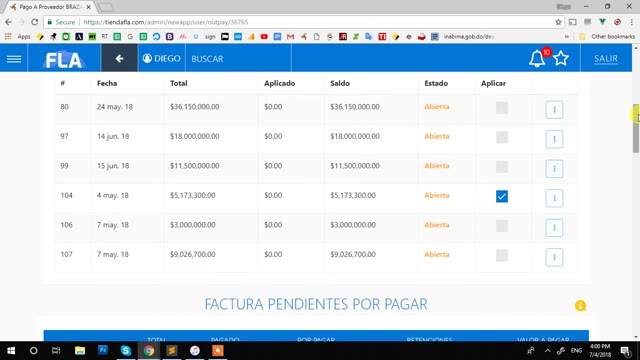
Task: Open options menu for invoice 97
Action: pyautogui.click(x=554, y=139)
